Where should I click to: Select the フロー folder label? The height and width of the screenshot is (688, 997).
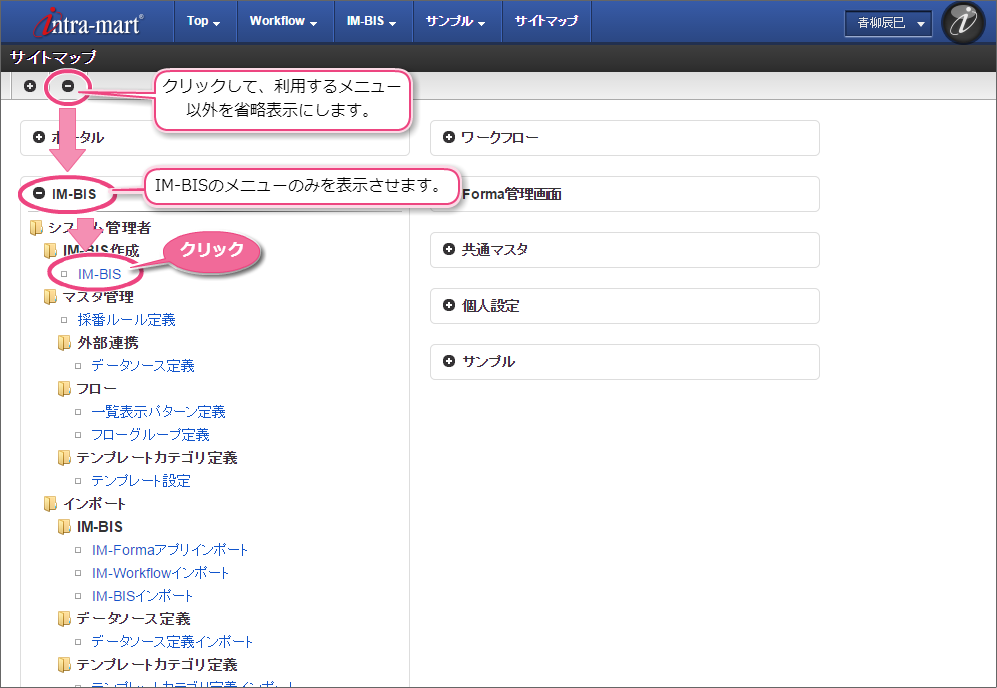[97, 389]
